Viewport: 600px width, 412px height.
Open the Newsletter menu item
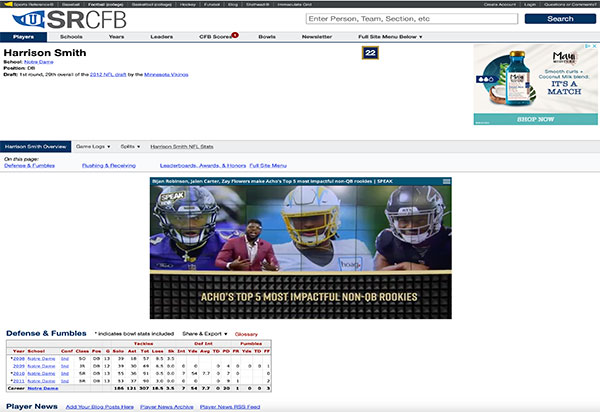pyautogui.click(x=317, y=37)
